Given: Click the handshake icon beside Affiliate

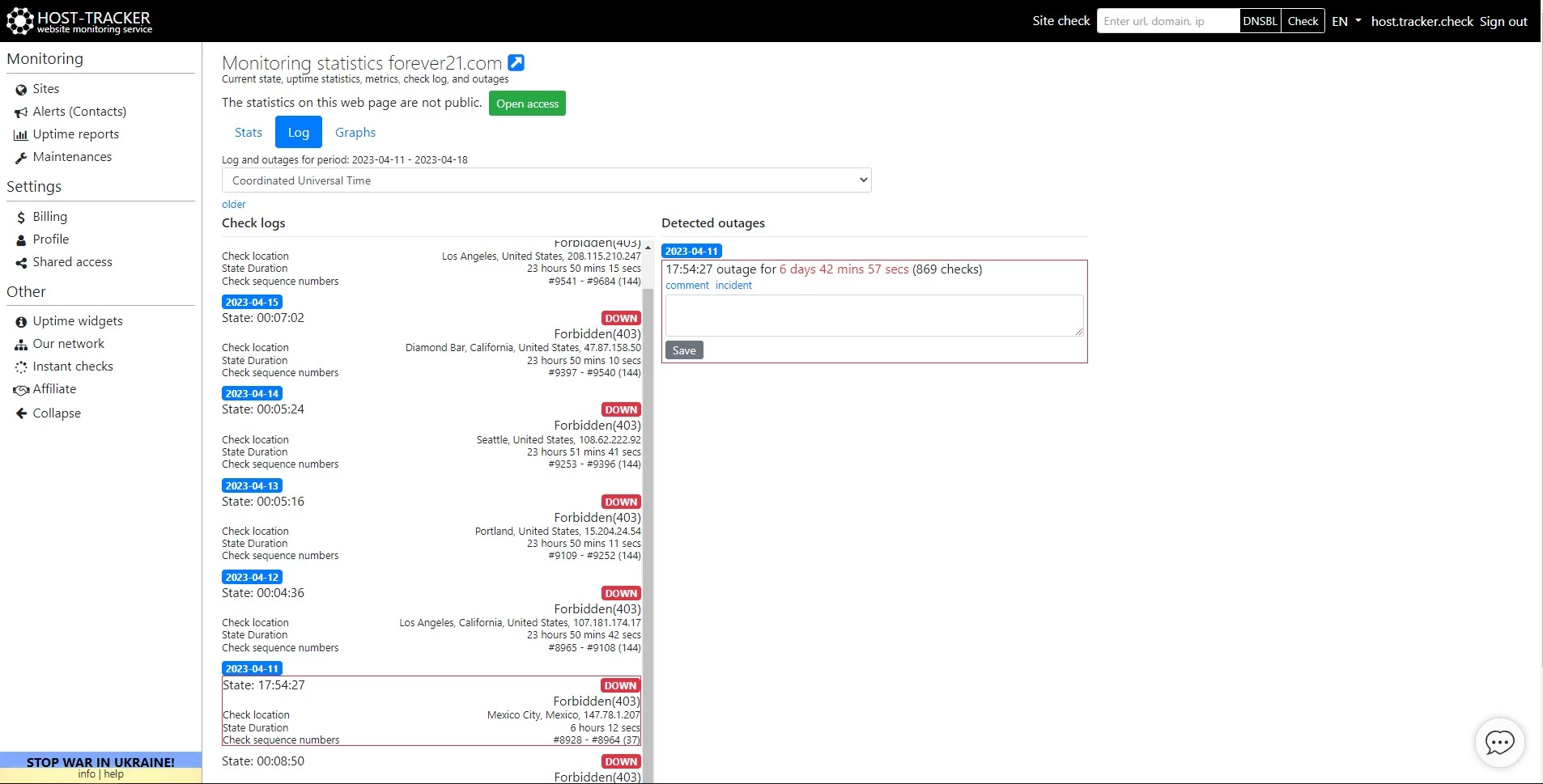Looking at the screenshot, I should coord(21,390).
